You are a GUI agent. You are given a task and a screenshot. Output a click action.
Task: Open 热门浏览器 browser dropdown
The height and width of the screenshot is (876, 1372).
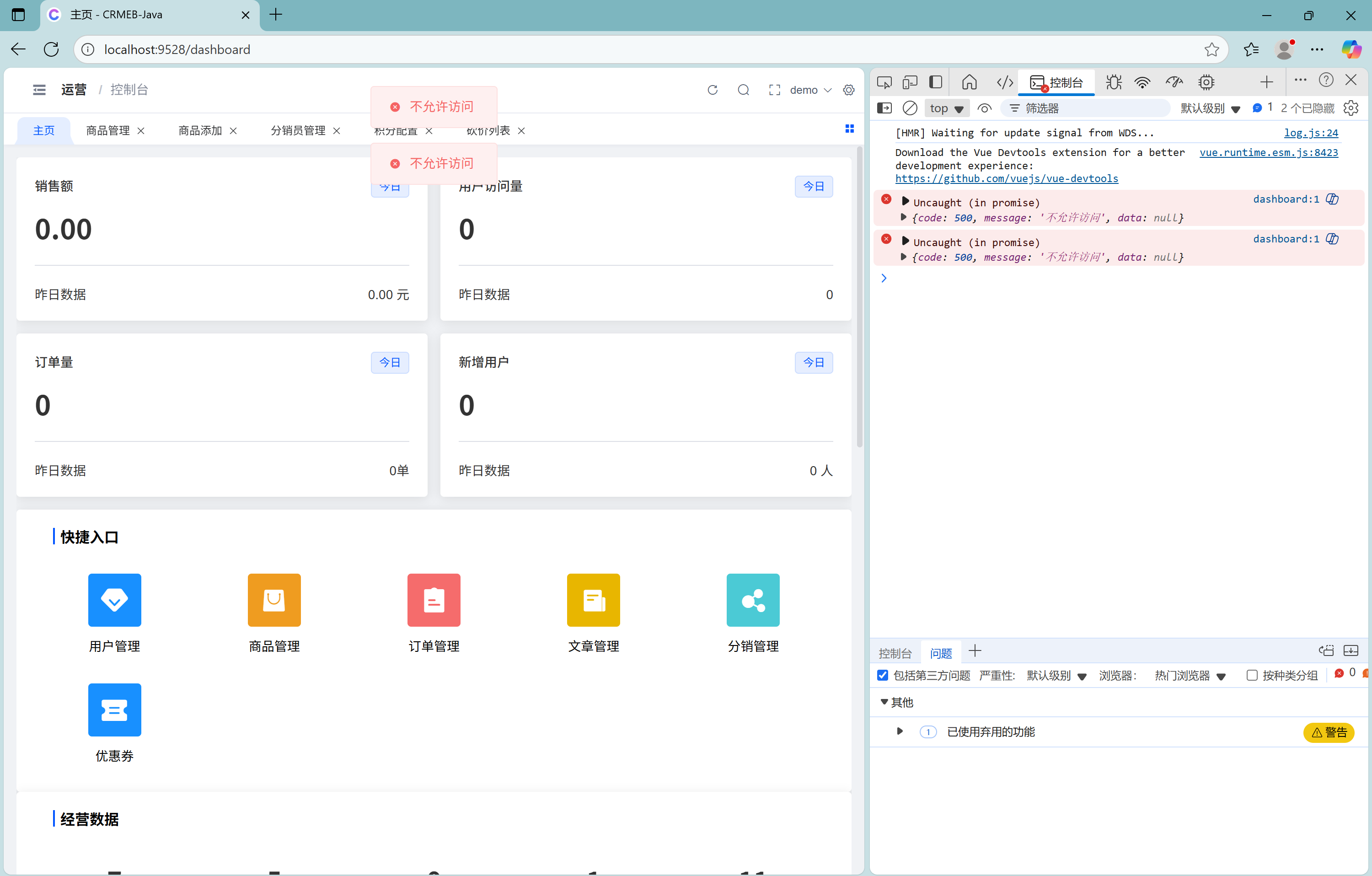click(x=1190, y=675)
